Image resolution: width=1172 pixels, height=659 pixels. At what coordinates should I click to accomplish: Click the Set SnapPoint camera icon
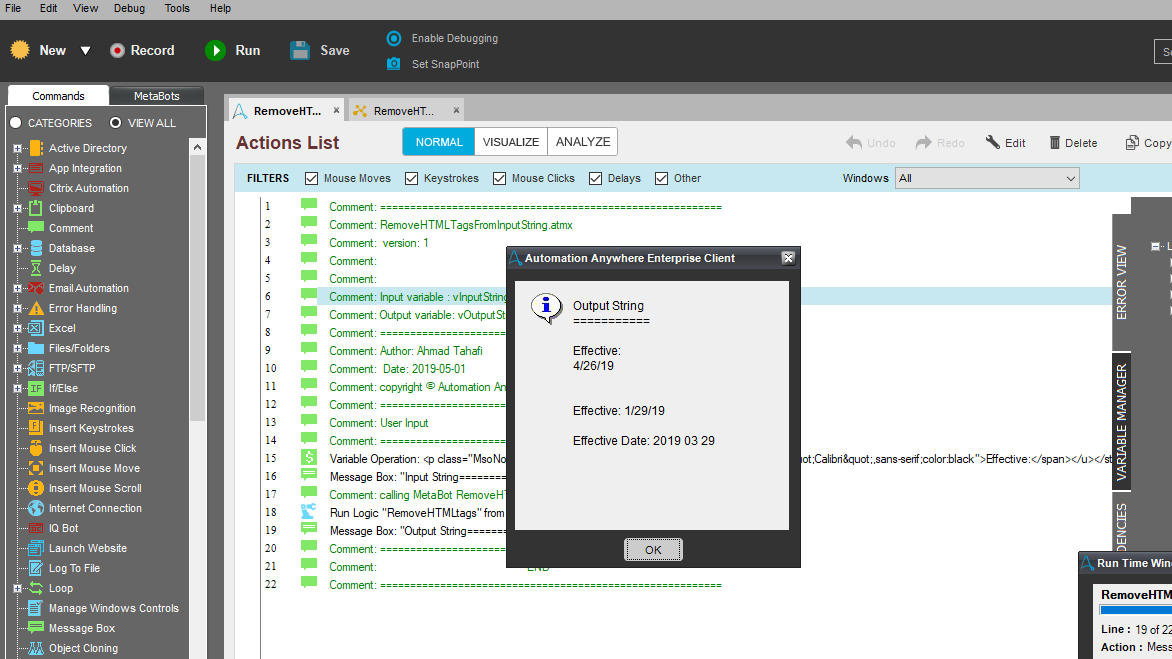pyautogui.click(x=394, y=64)
